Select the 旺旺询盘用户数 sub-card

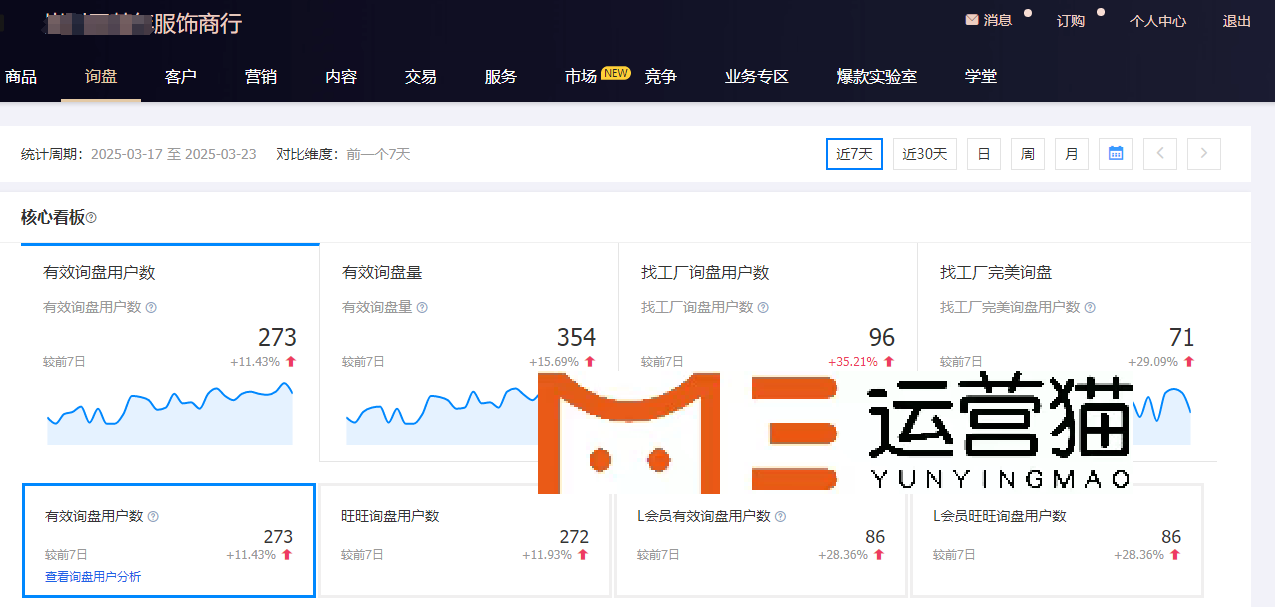tap(464, 540)
